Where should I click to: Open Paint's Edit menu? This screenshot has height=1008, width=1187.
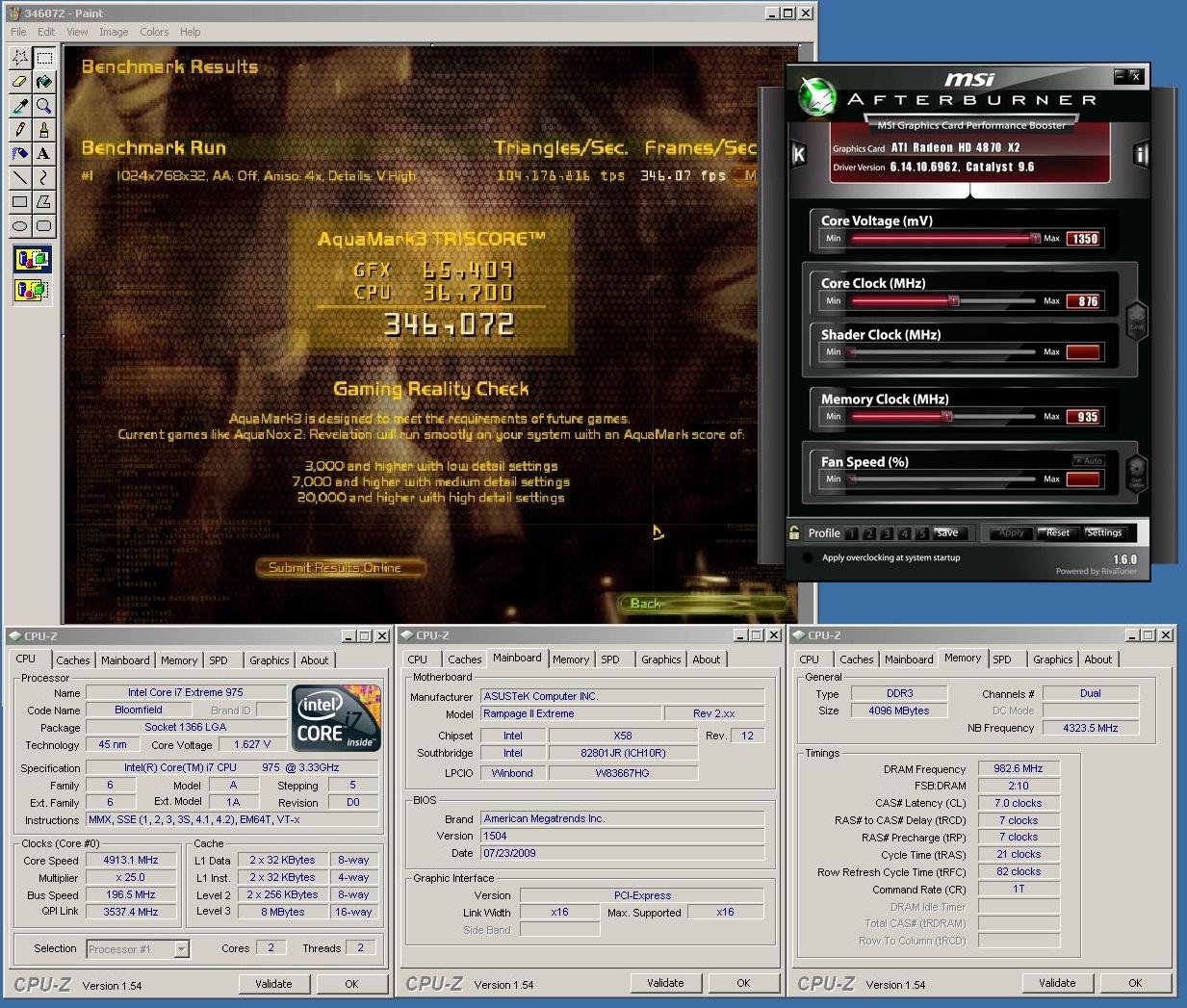(x=46, y=32)
